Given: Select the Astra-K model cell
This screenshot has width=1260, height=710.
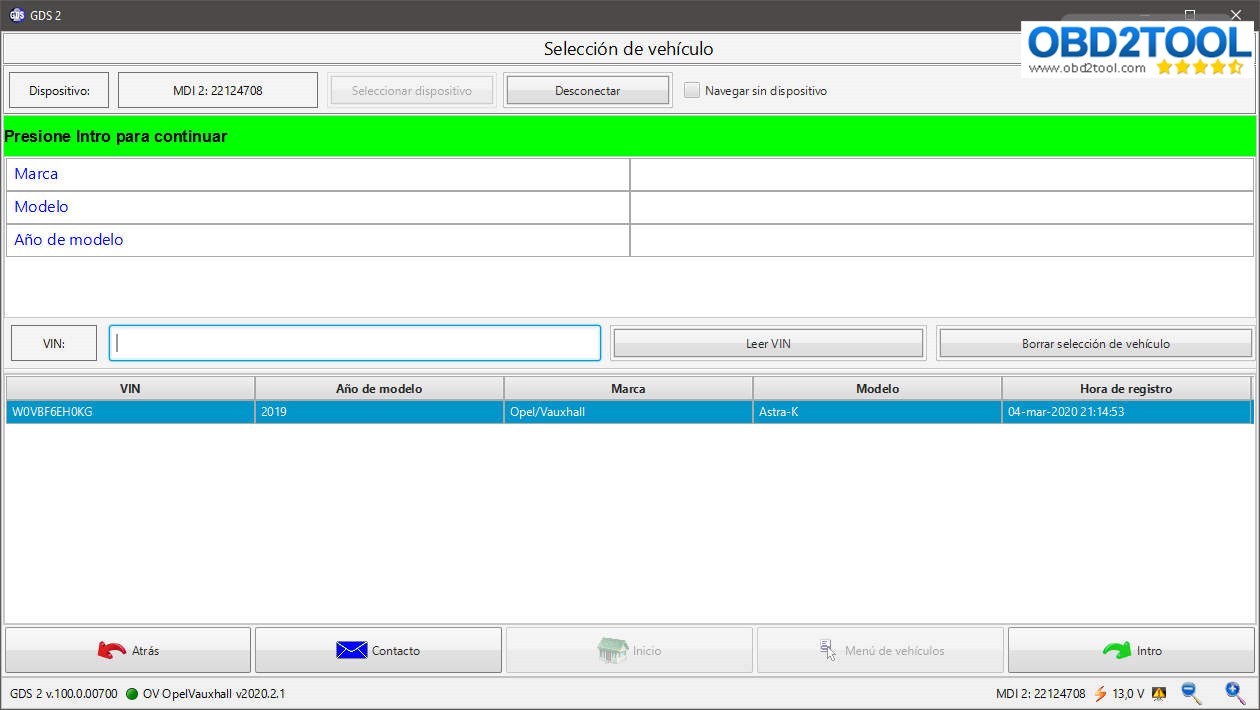Looking at the screenshot, I should [x=877, y=411].
